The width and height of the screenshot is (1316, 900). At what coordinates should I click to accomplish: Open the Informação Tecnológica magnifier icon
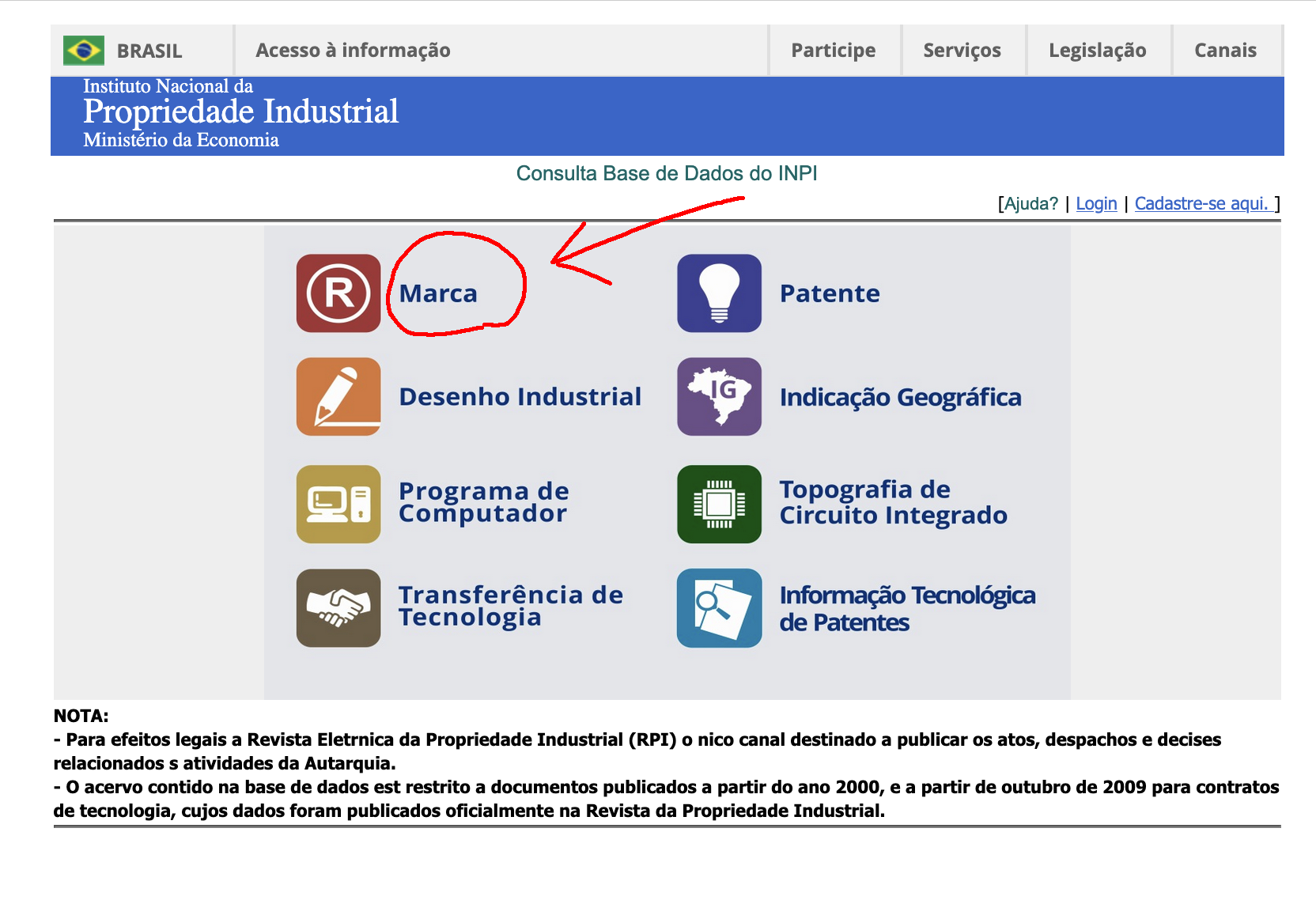pyautogui.click(x=719, y=607)
